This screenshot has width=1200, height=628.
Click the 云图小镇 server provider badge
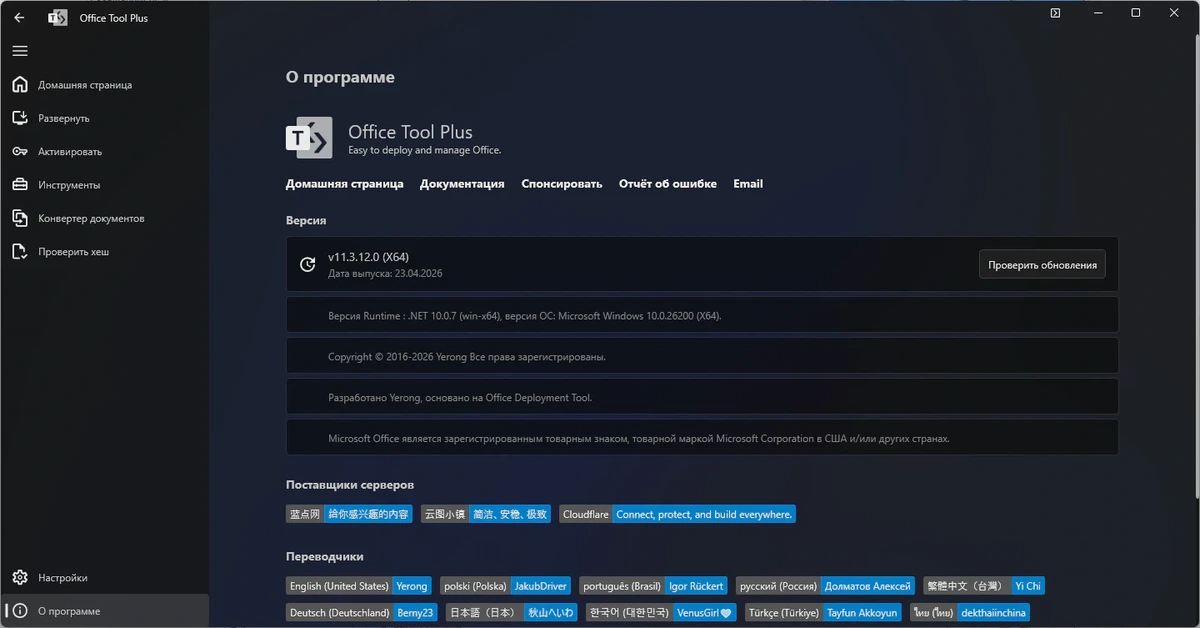(x=486, y=514)
